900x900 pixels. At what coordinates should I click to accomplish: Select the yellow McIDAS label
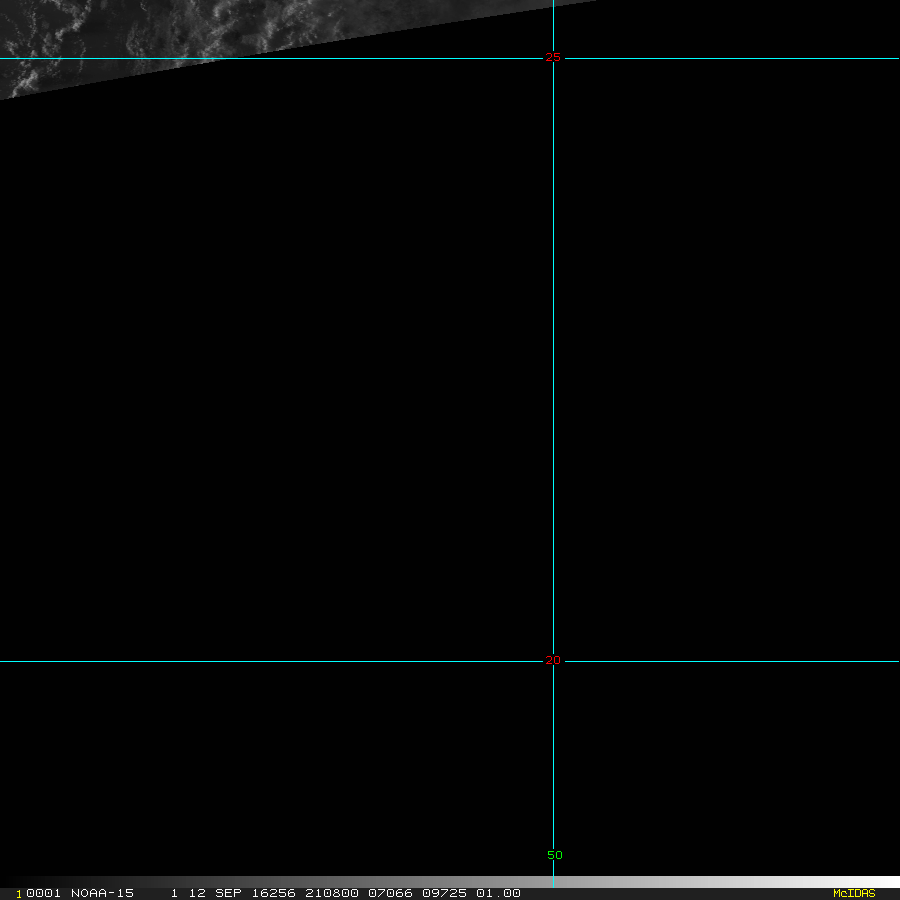tap(854, 893)
